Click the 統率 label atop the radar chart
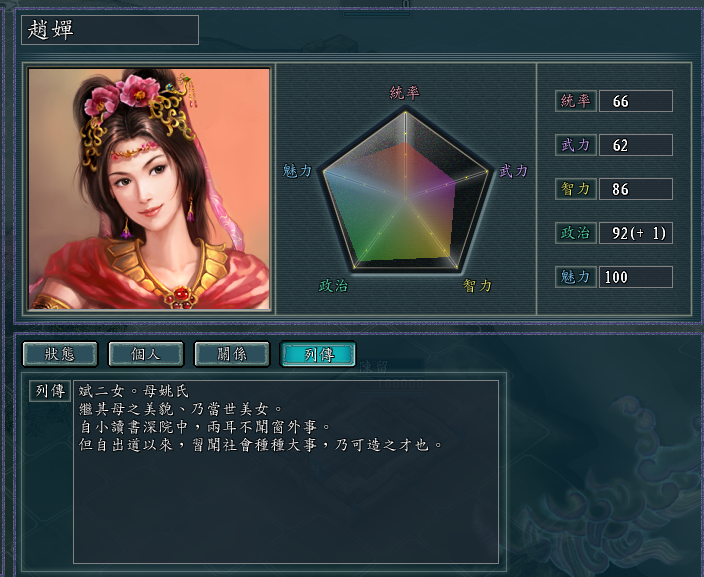 click(405, 93)
